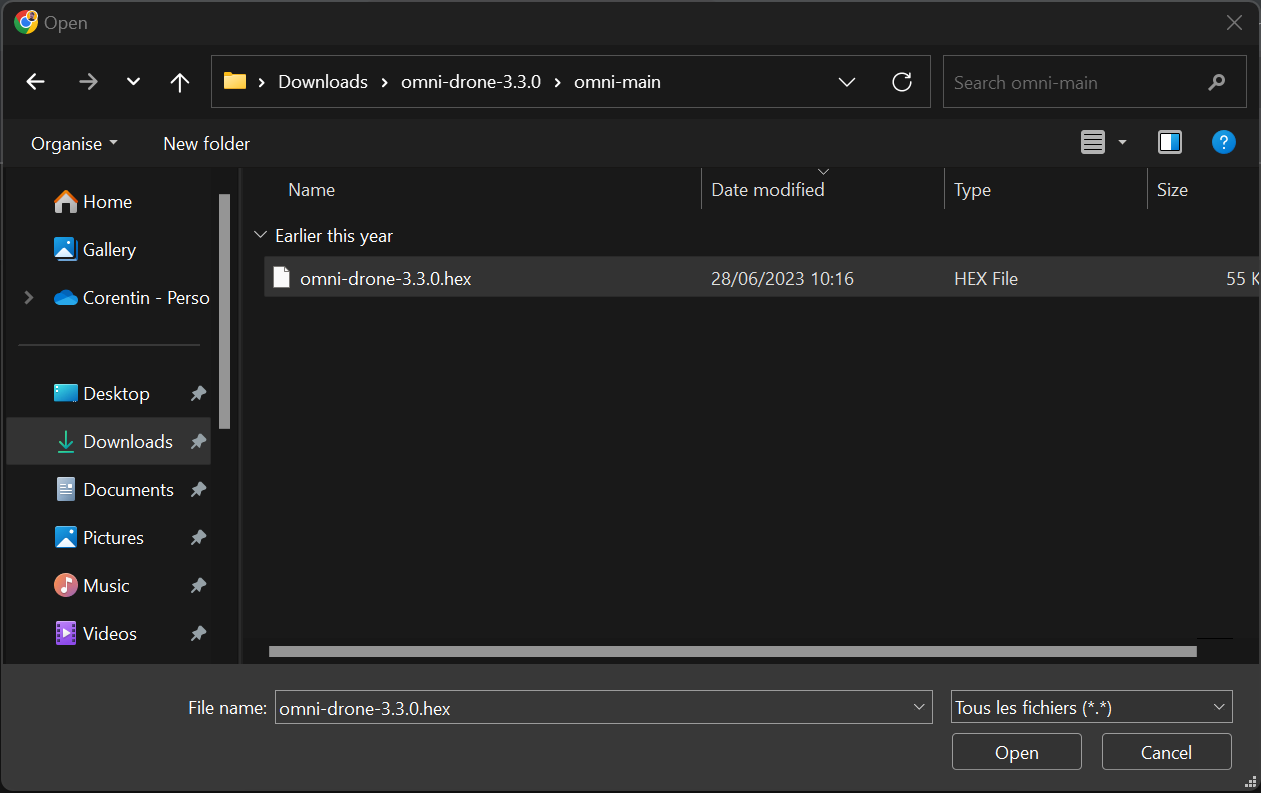Click the Cancel button

pos(1166,753)
